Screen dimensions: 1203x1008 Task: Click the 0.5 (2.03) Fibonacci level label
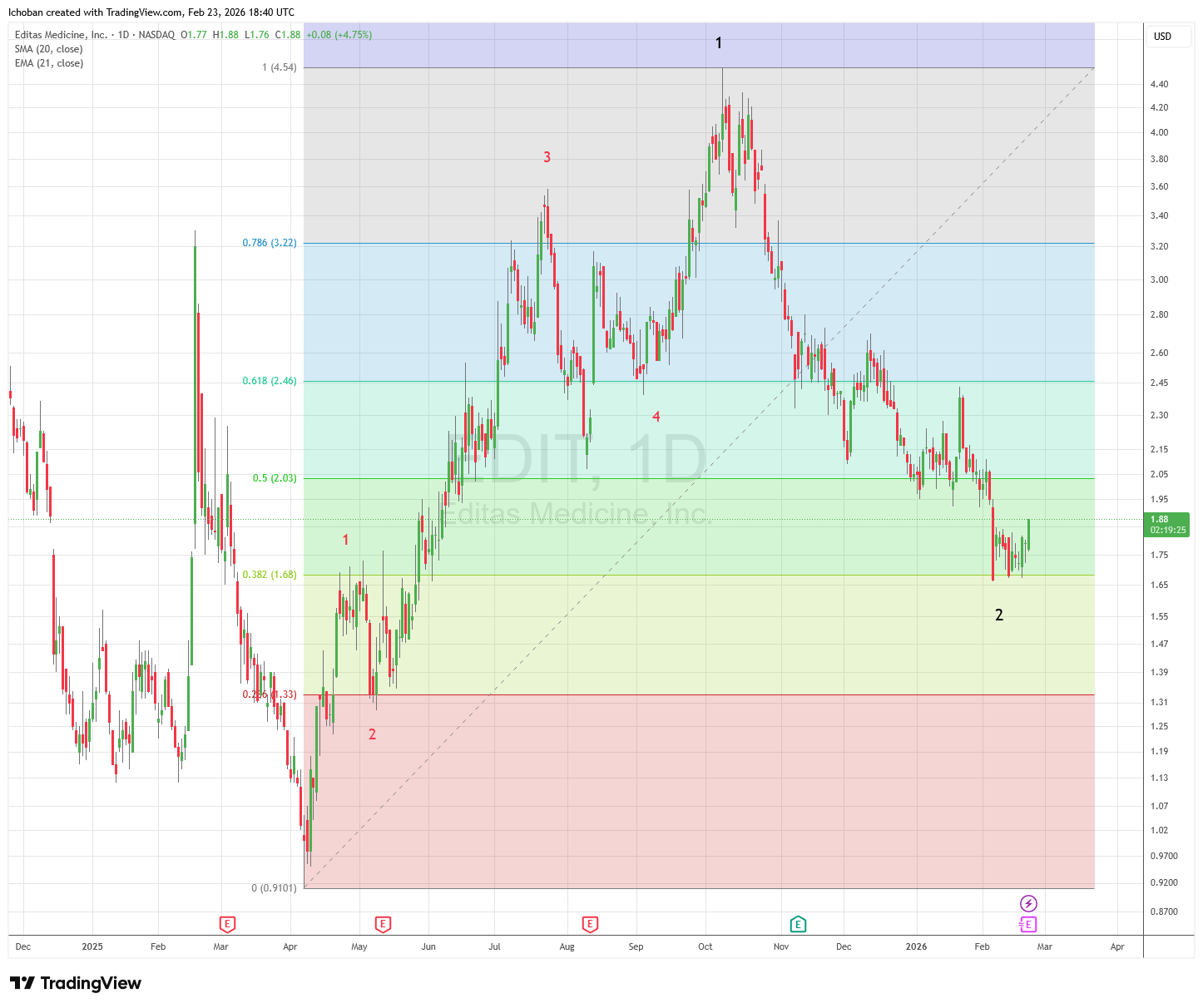pos(274,478)
